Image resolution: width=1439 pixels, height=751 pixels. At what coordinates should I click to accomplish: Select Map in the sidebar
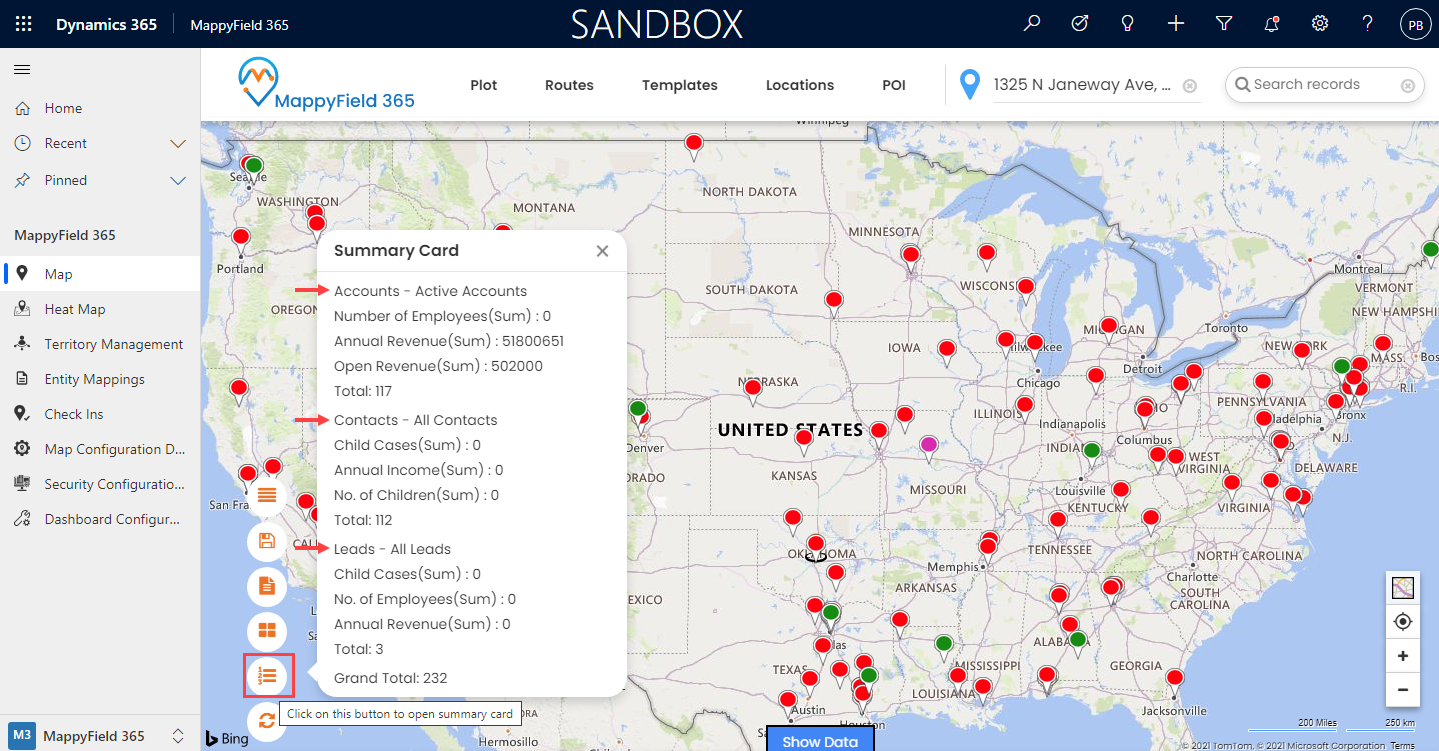click(x=100, y=274)
